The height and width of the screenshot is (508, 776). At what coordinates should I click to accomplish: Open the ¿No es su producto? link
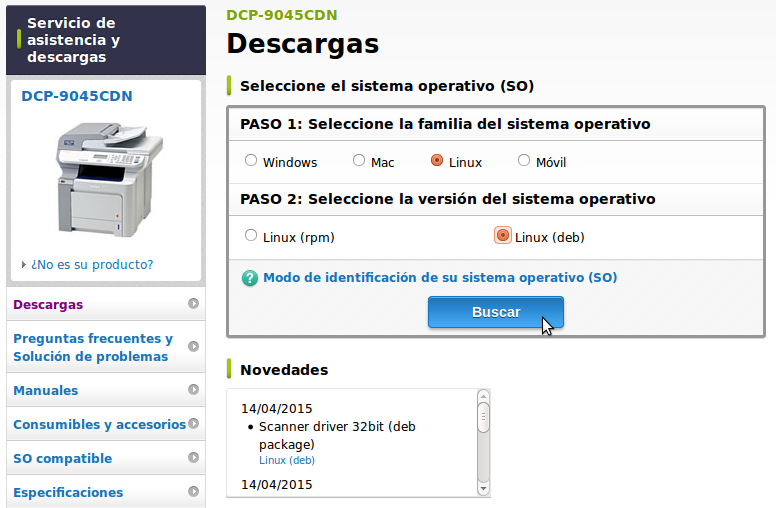(x=92, y=265)
